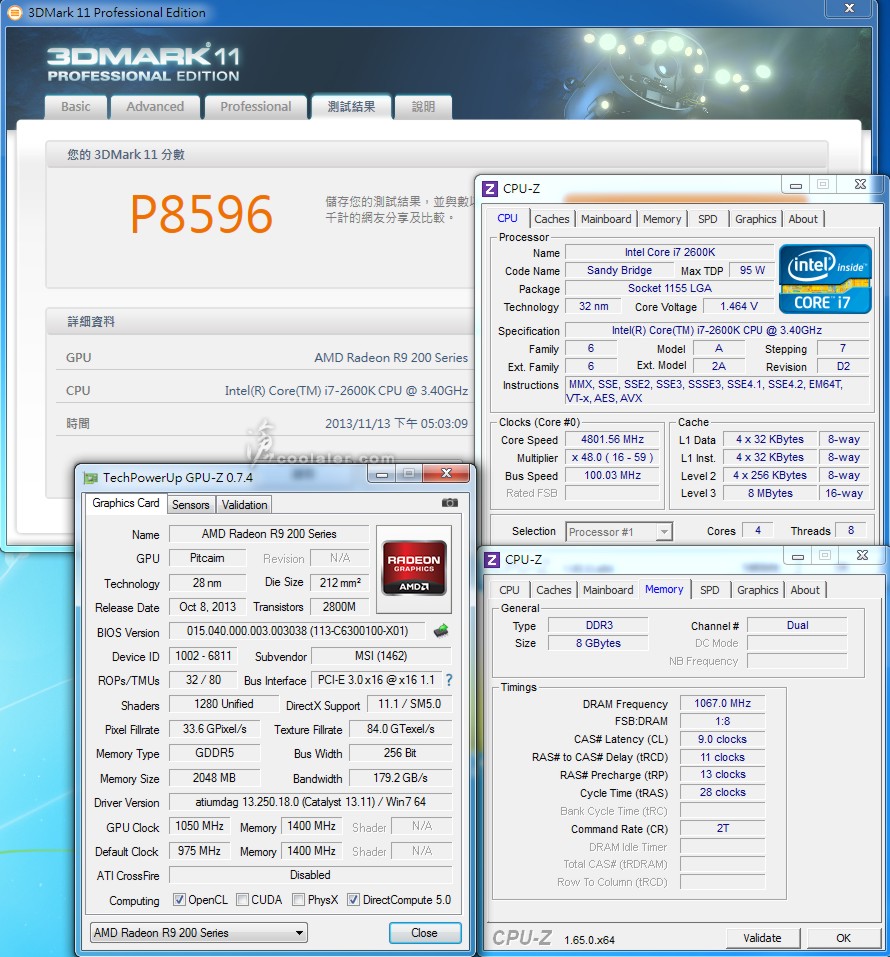Open Memory tab in upper CPU-Z window
Viewport: 890px width, 957px height.
[x=662, y=219]
